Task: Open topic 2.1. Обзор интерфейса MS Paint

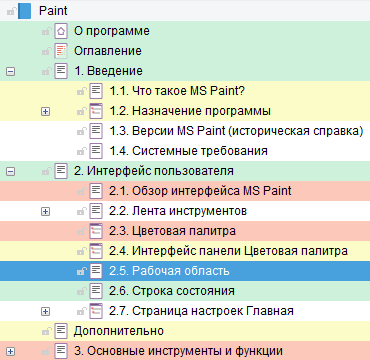Action: 200,191
